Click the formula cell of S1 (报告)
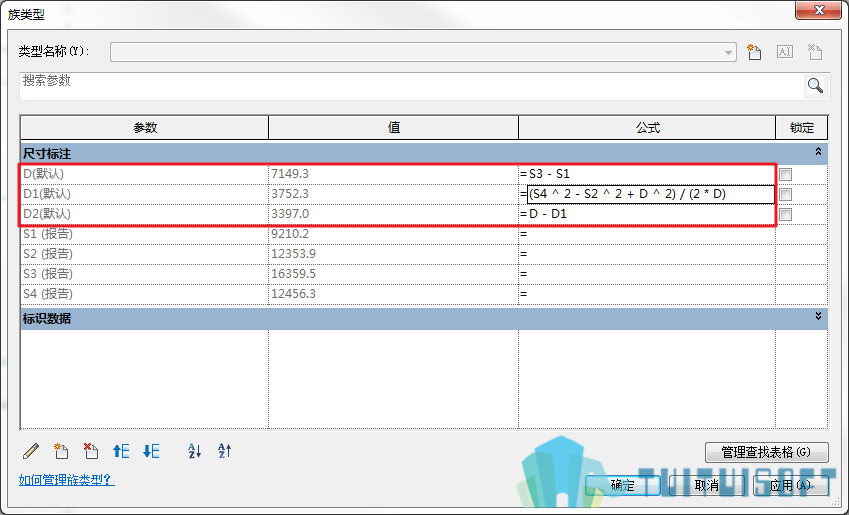This screenshot has width=849, height=515. point(647,234)
